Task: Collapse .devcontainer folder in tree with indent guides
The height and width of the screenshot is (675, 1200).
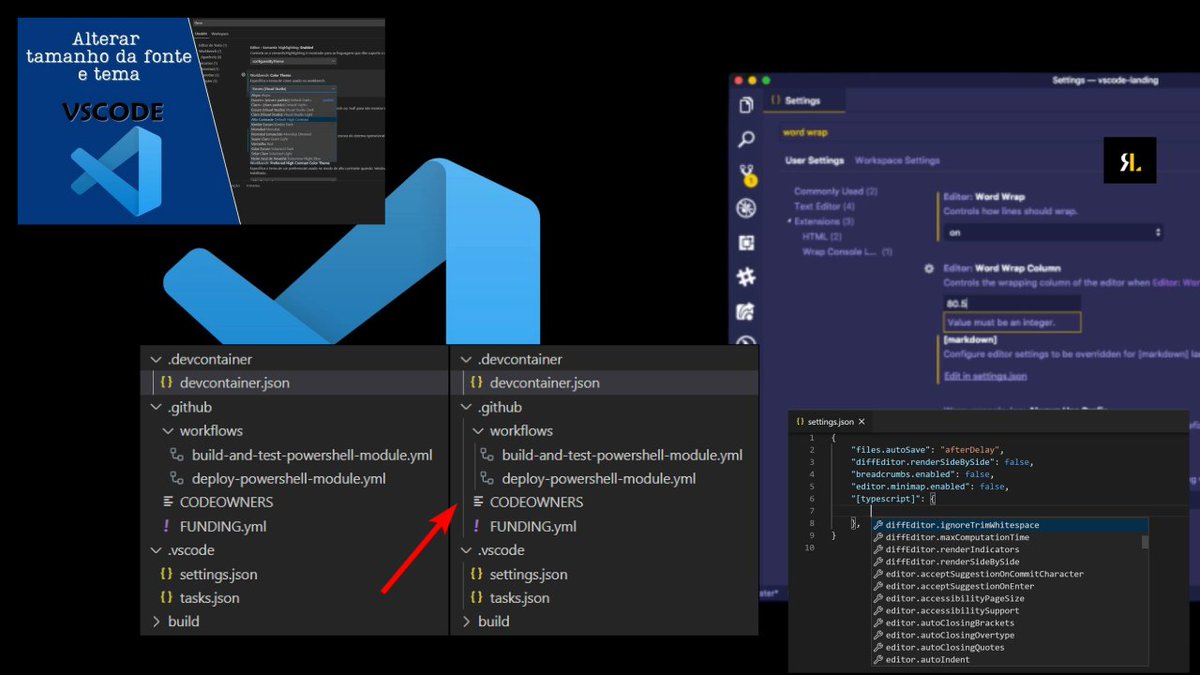Action: click(465, 359)
